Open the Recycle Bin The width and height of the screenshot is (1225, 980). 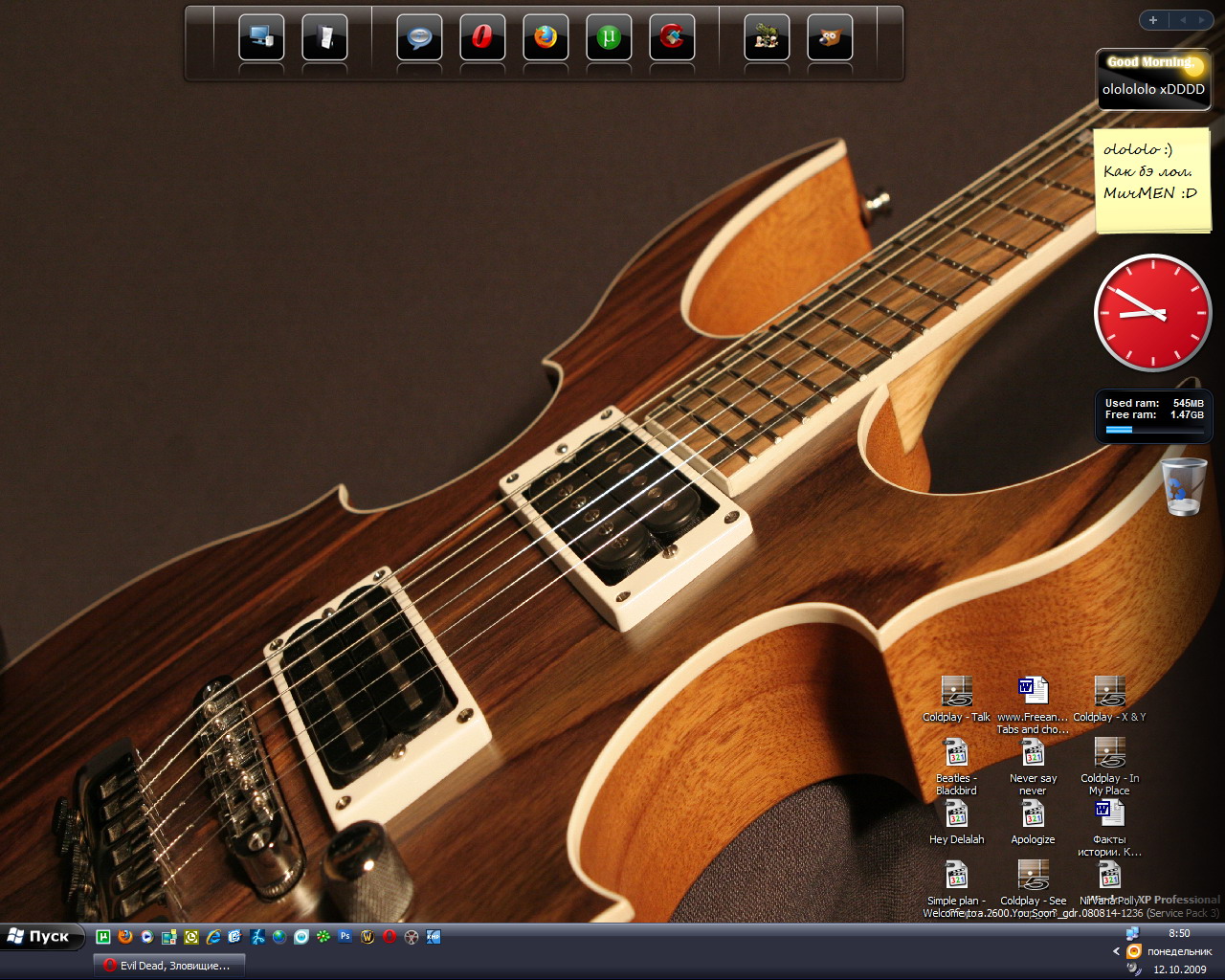coord(1184,486)
